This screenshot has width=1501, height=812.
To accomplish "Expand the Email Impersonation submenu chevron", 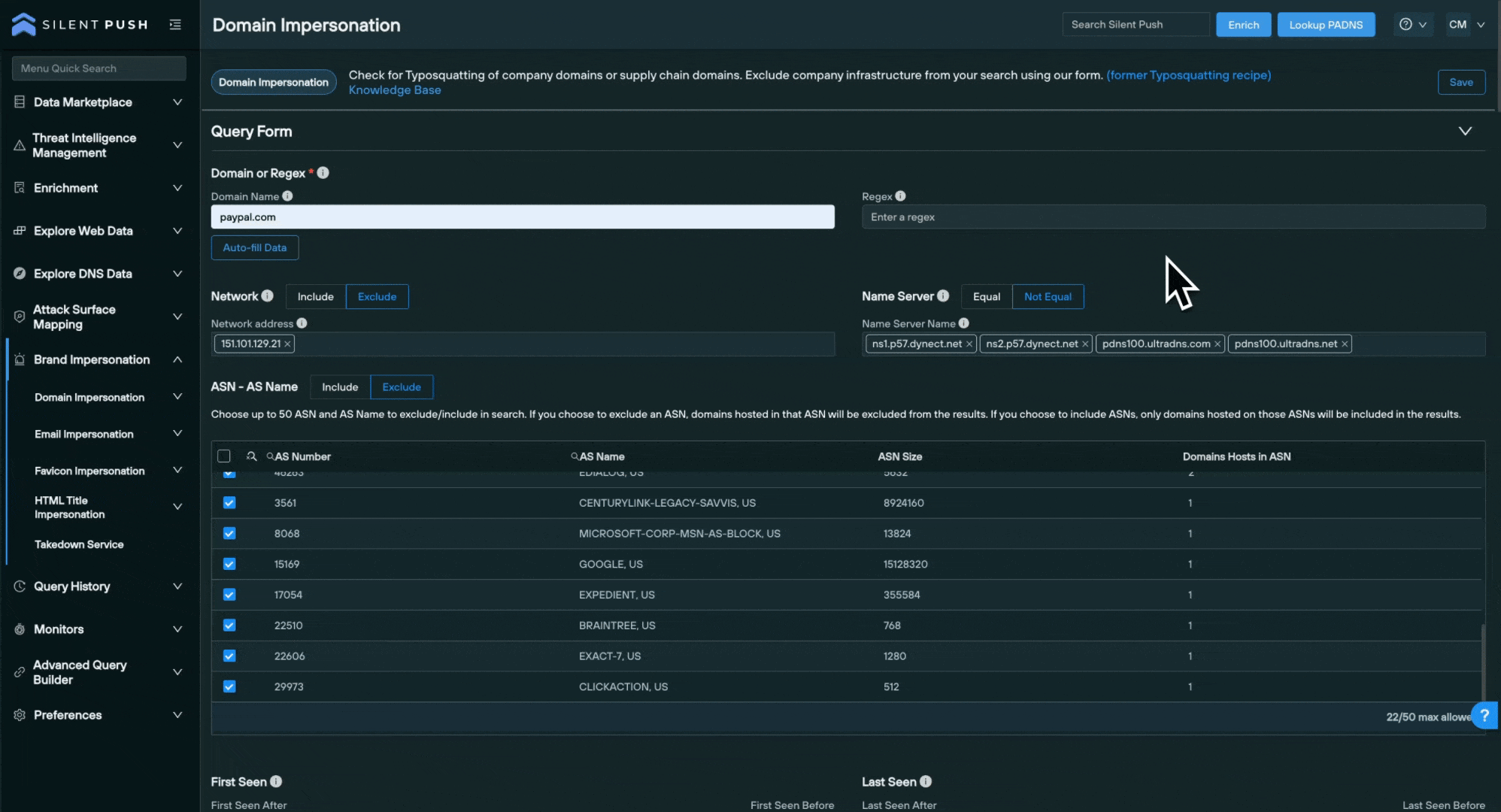I will coord(177,434).
